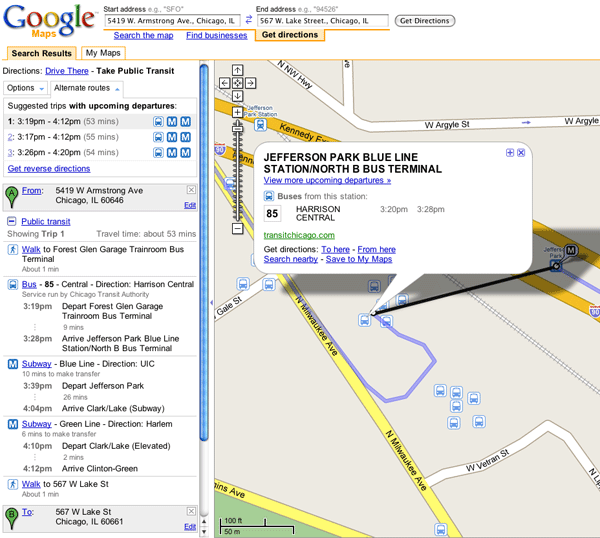
Task: Visit the transitchicago.com link
Action: pyautogui.click(x=299, y=235)
